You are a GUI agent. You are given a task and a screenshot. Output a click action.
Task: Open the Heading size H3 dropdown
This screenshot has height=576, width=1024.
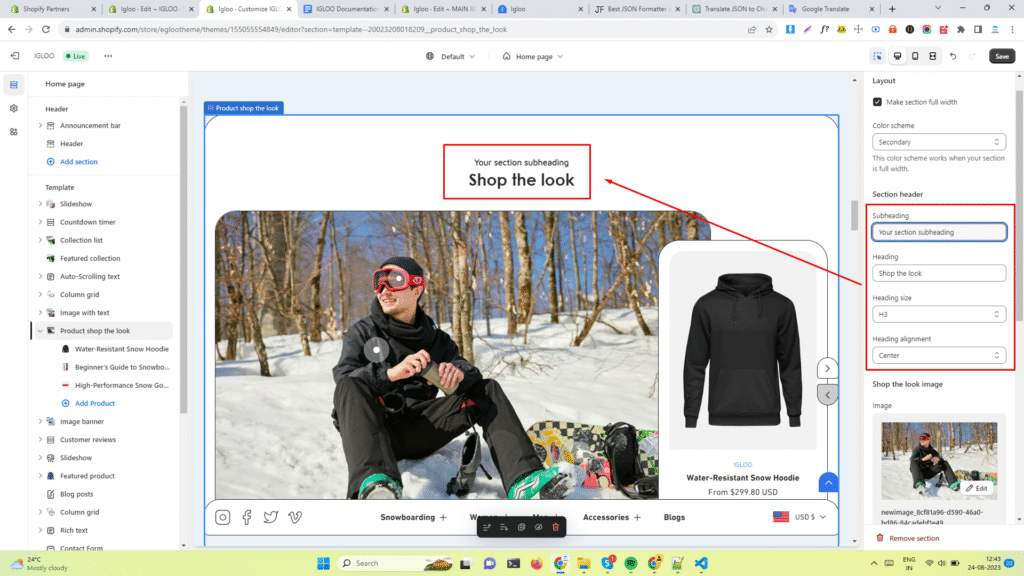coord(938,314)
